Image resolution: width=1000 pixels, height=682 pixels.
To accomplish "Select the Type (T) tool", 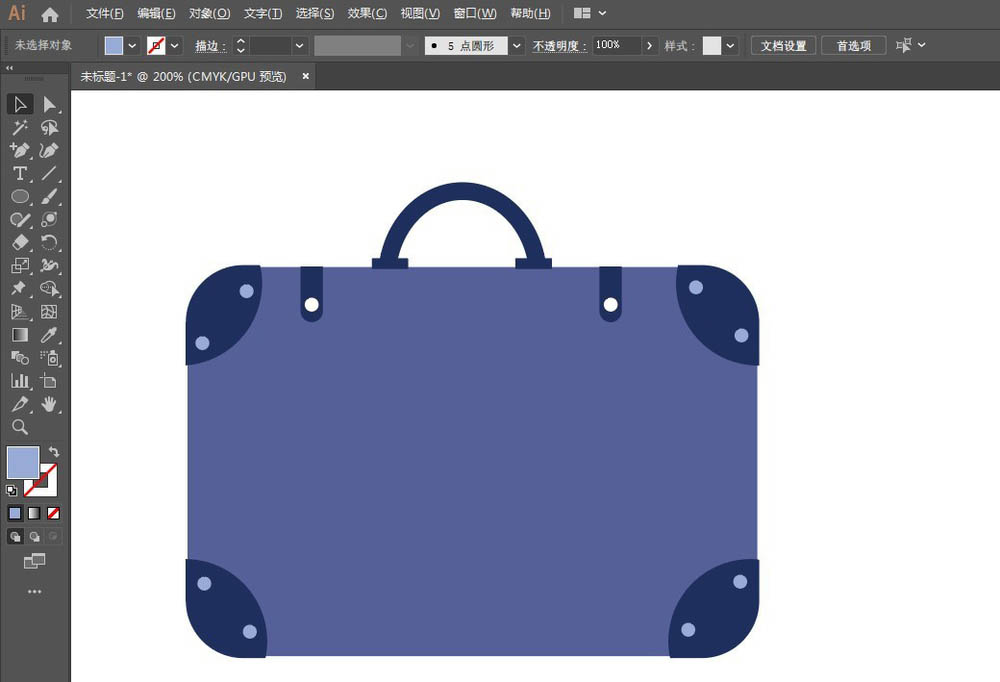I will coord(20,173).
